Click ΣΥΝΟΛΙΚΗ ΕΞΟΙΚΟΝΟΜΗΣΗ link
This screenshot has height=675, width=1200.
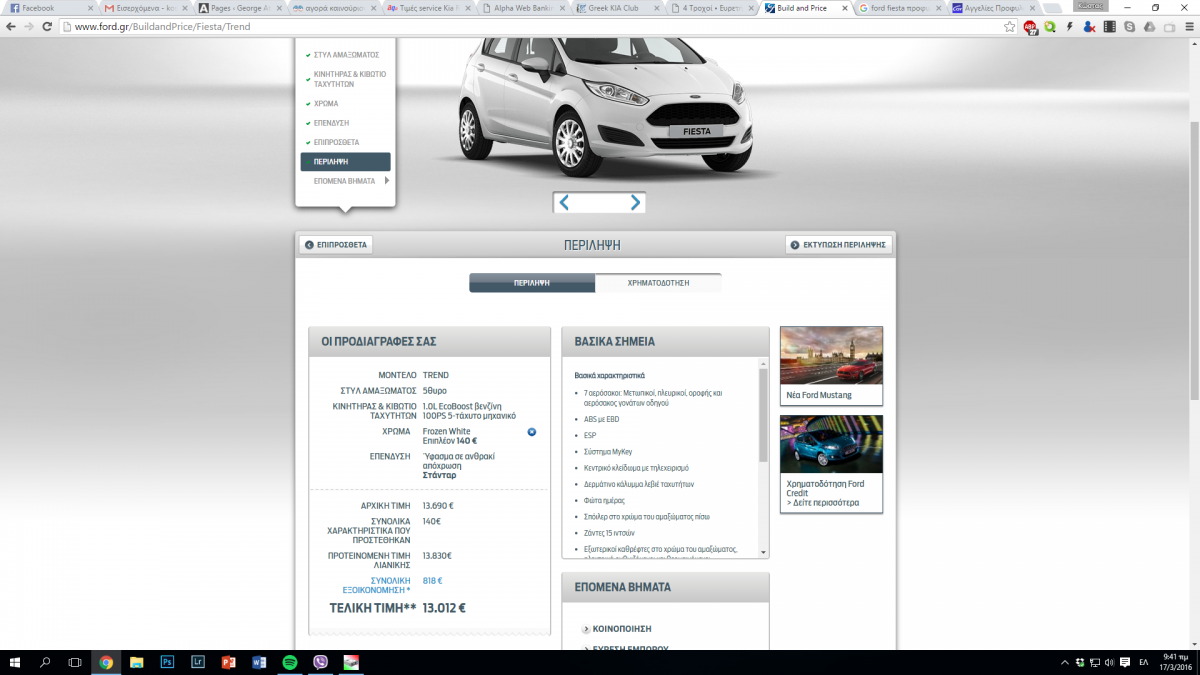click(376, 585)
